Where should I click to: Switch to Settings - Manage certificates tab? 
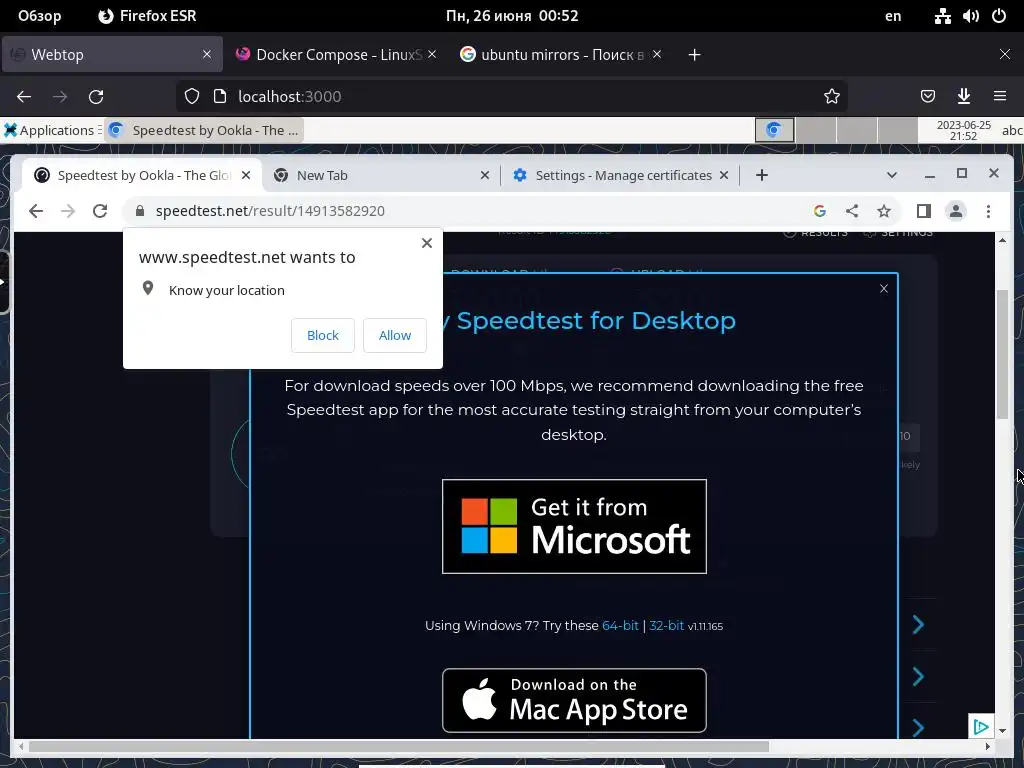[x=620, y=175]
